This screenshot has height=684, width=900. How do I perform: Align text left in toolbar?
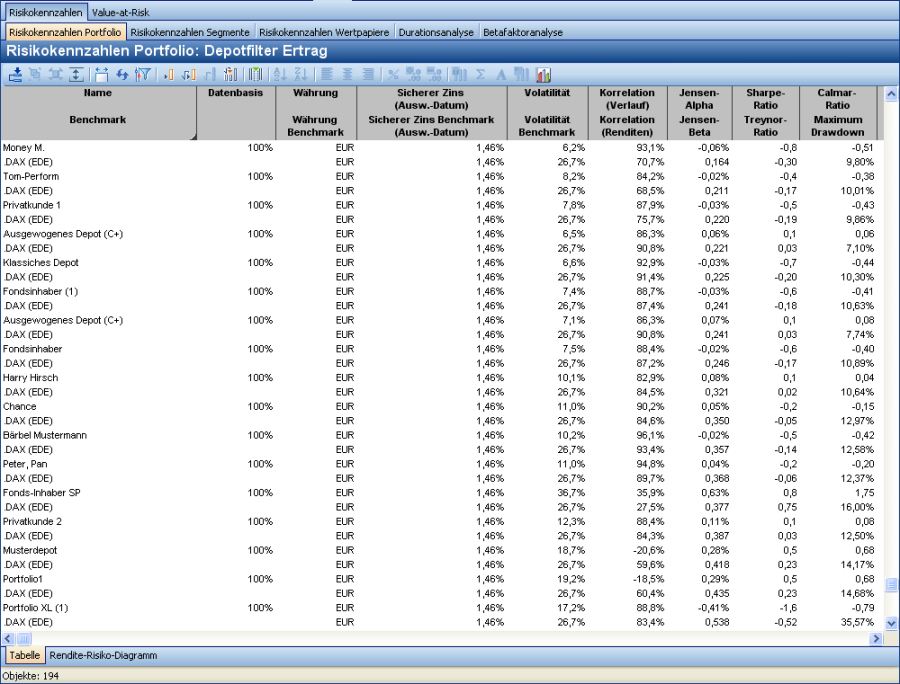[327, 74]
